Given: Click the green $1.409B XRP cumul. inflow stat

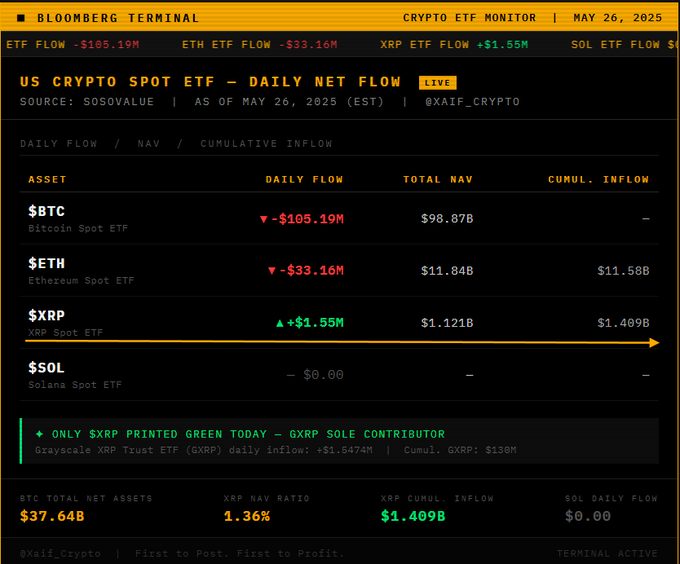Looking at the screenshot, I should (413, 516).
